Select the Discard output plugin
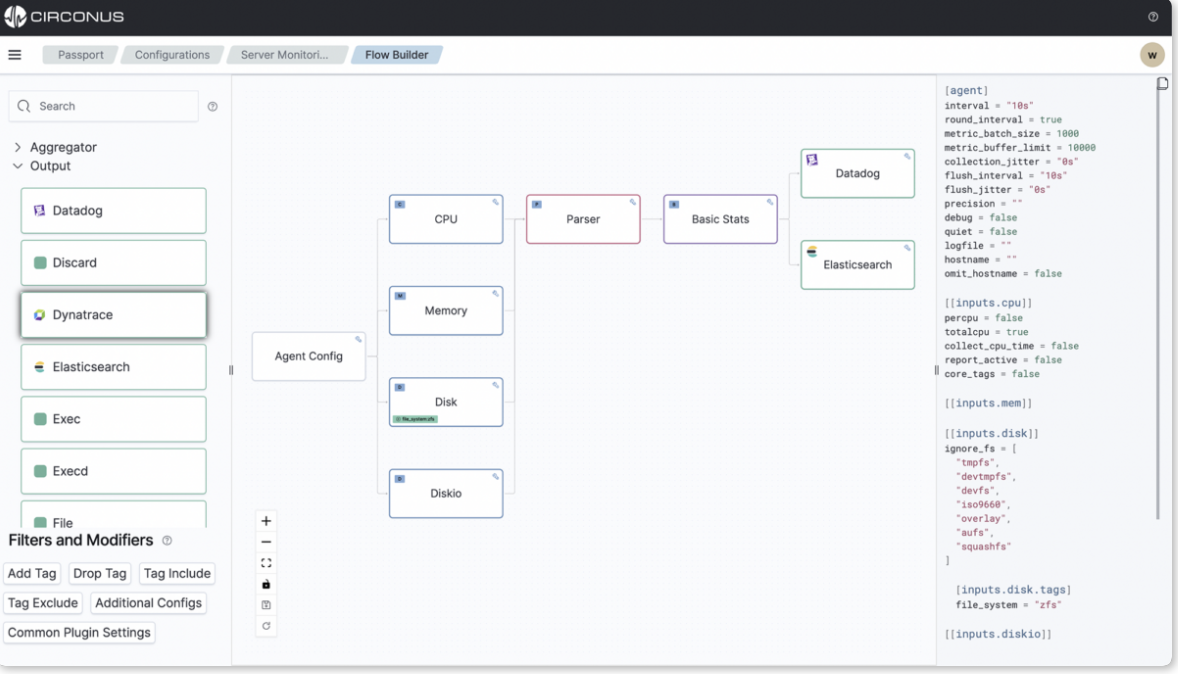 pyautogui.click(x=113, y=263)
